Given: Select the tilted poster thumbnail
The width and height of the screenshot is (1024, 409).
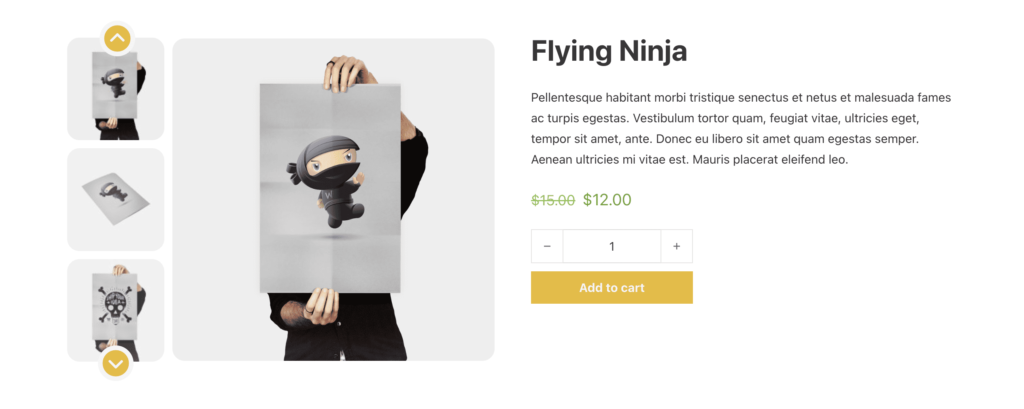Looking at the screenshot, I should point(116,199).
